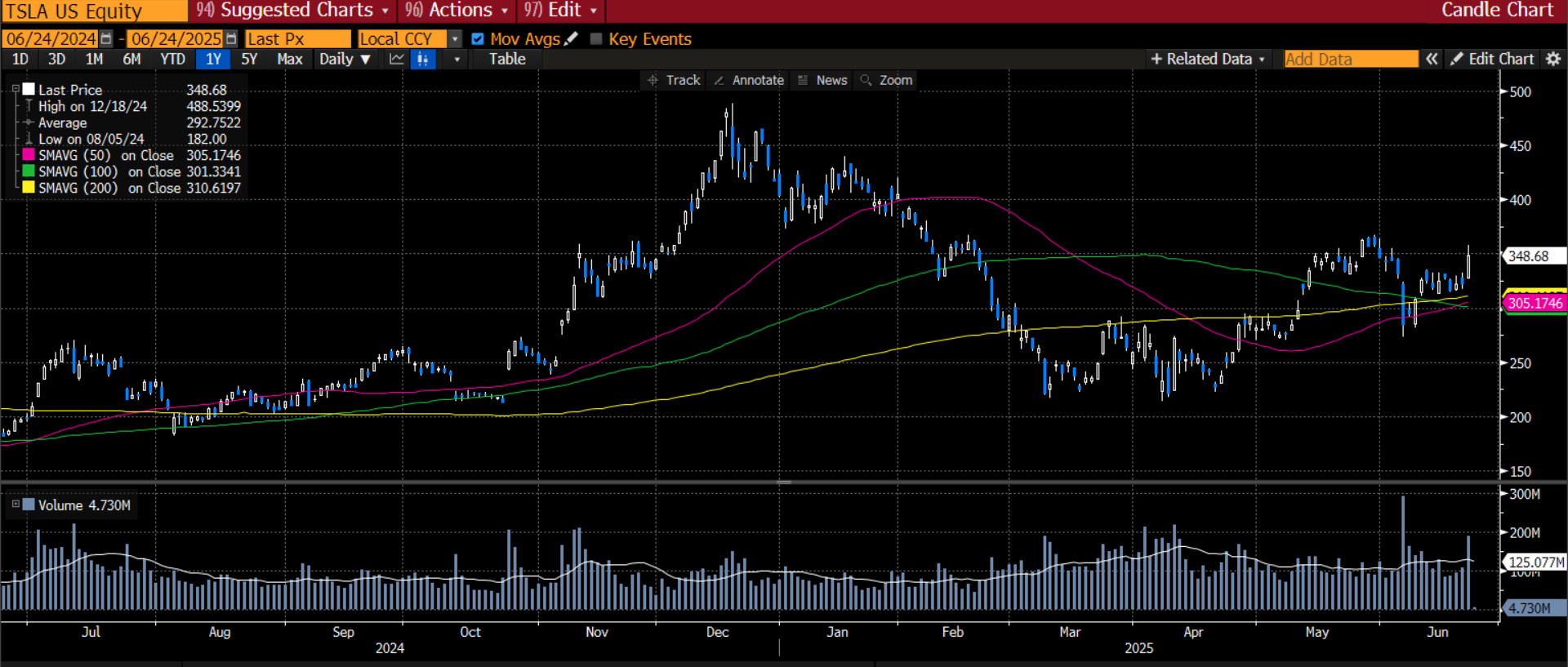This screenshot has height=667, width=1568.
Task: Click the Add Data input field
Action: pos(1351,59)
